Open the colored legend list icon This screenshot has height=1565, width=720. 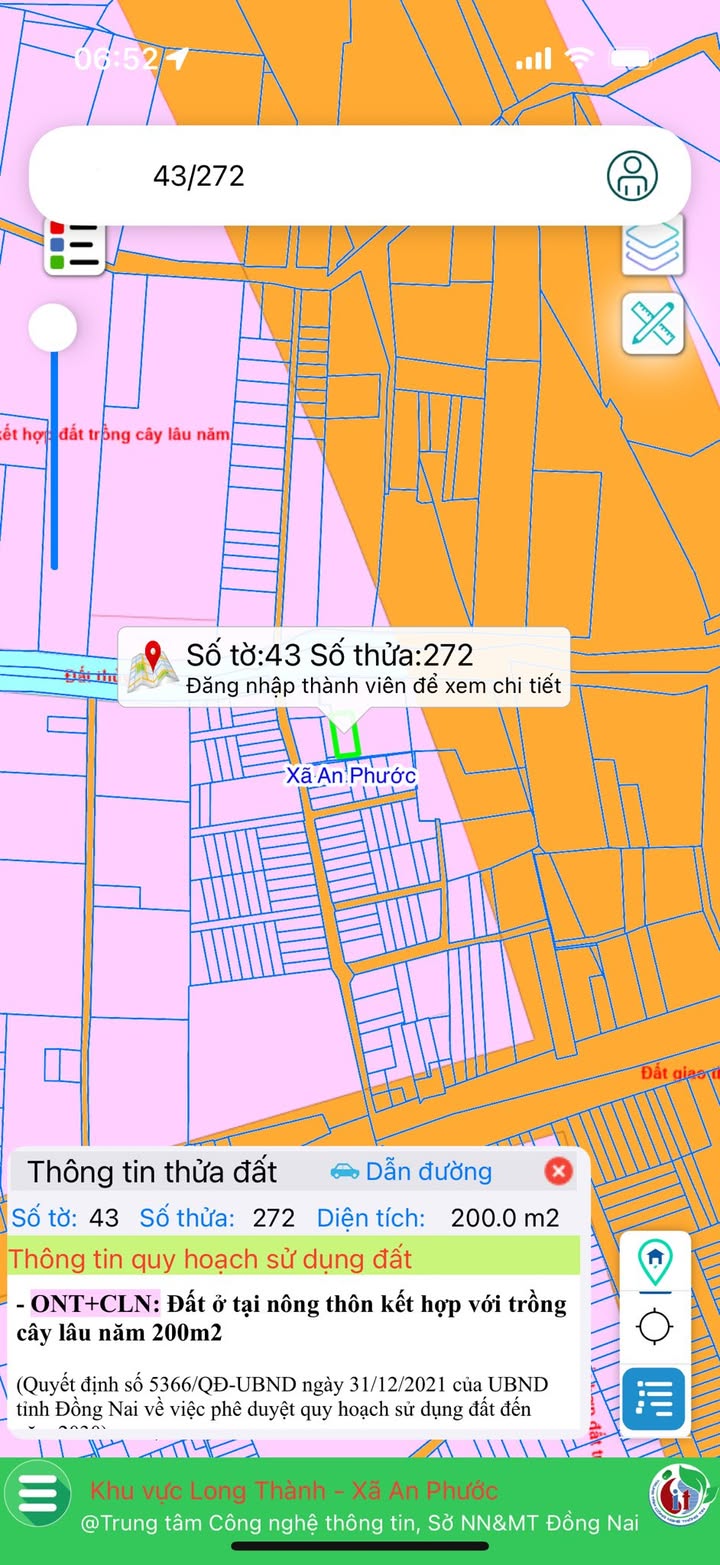pos(74,248)
